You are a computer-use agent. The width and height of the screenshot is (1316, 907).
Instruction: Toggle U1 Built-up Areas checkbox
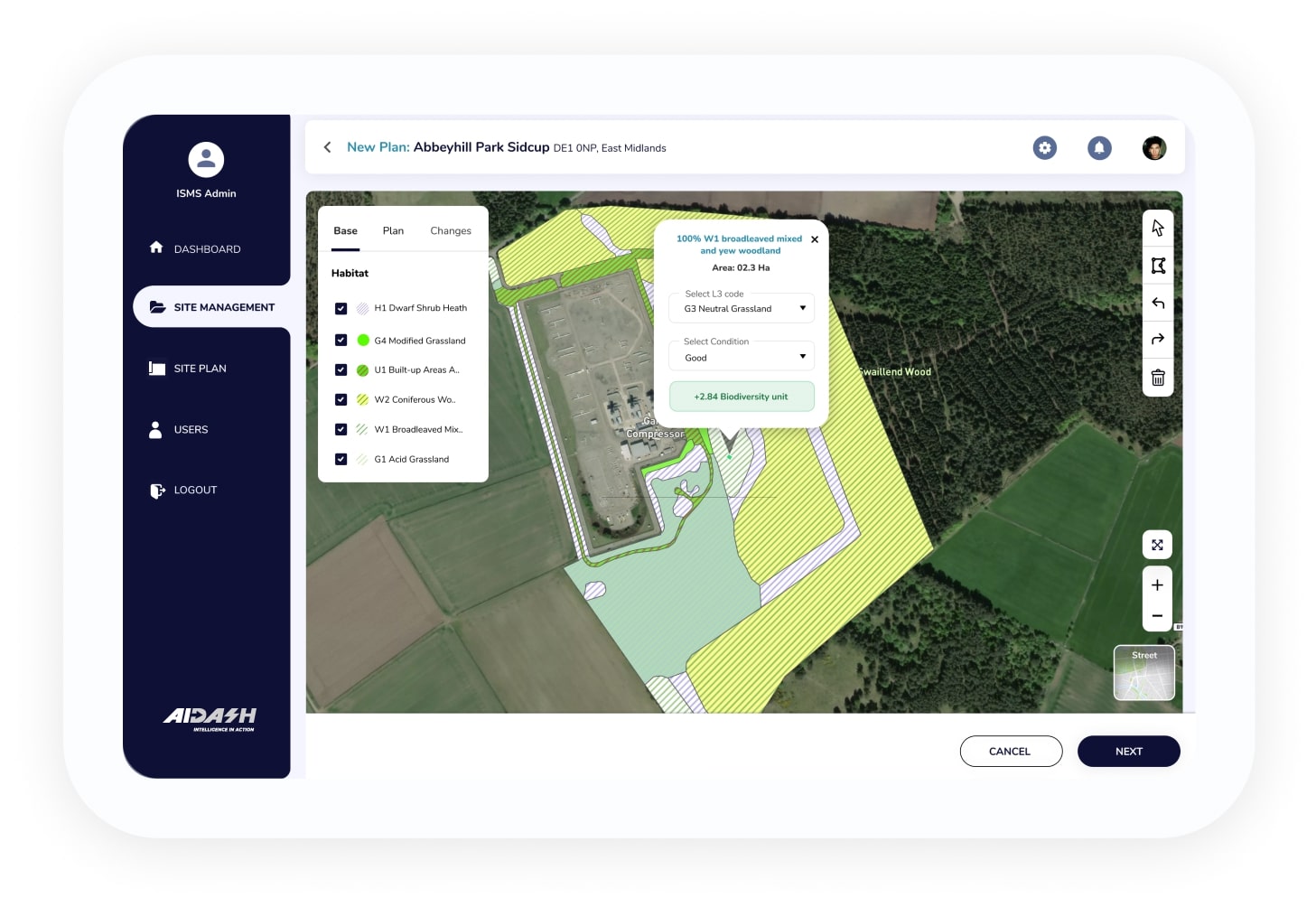pos(341,369)
